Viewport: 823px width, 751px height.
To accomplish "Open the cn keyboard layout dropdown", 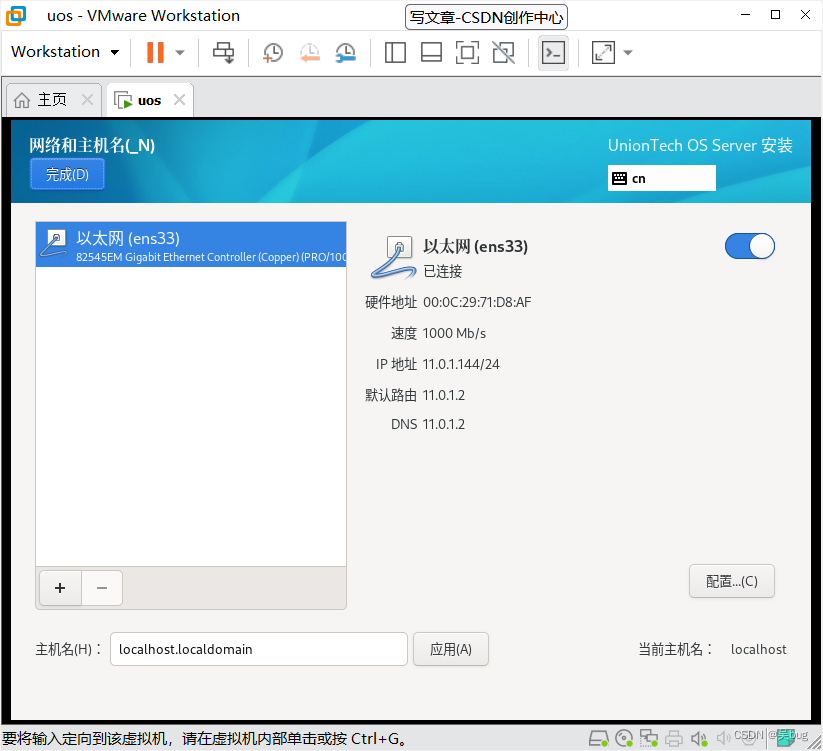I will 661,178.
